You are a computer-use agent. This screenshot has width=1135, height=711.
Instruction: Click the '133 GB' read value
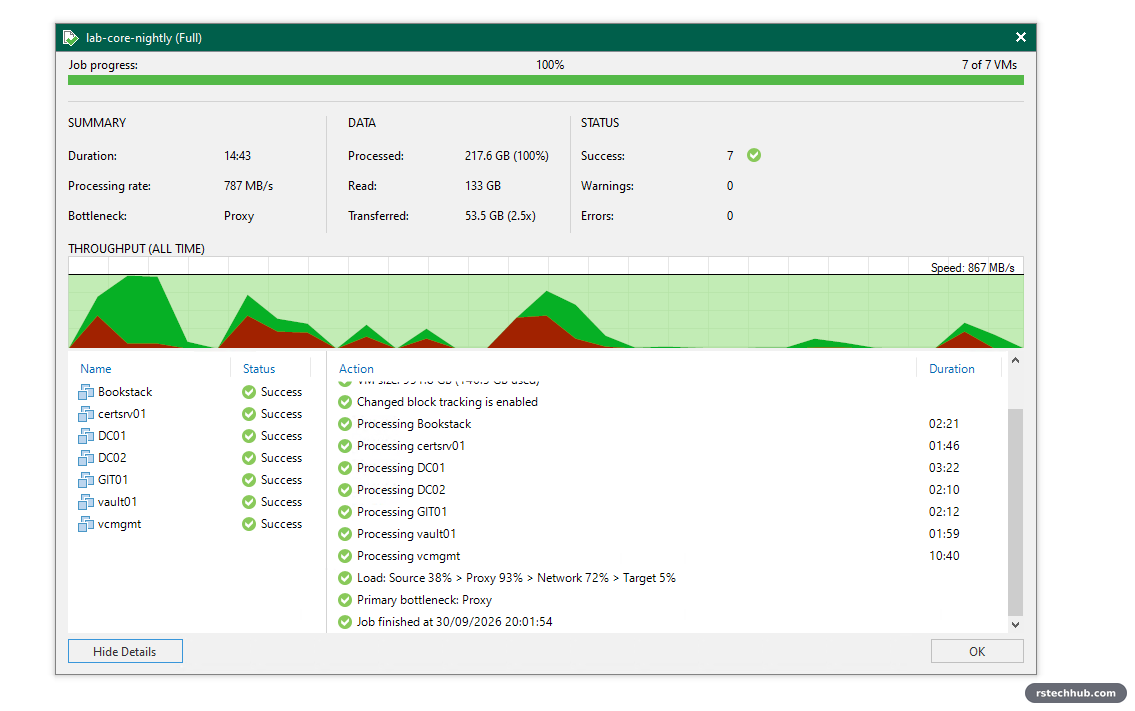click(x=483, y=186)
